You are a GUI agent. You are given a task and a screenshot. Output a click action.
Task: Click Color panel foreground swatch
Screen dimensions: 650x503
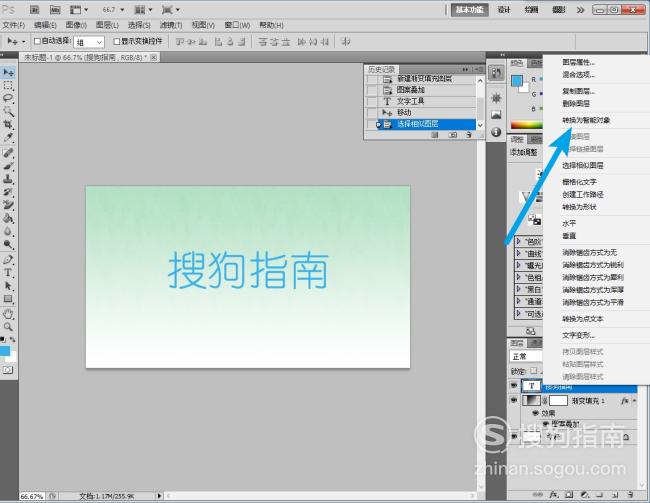pyautogui.click(x=517, y=81)
